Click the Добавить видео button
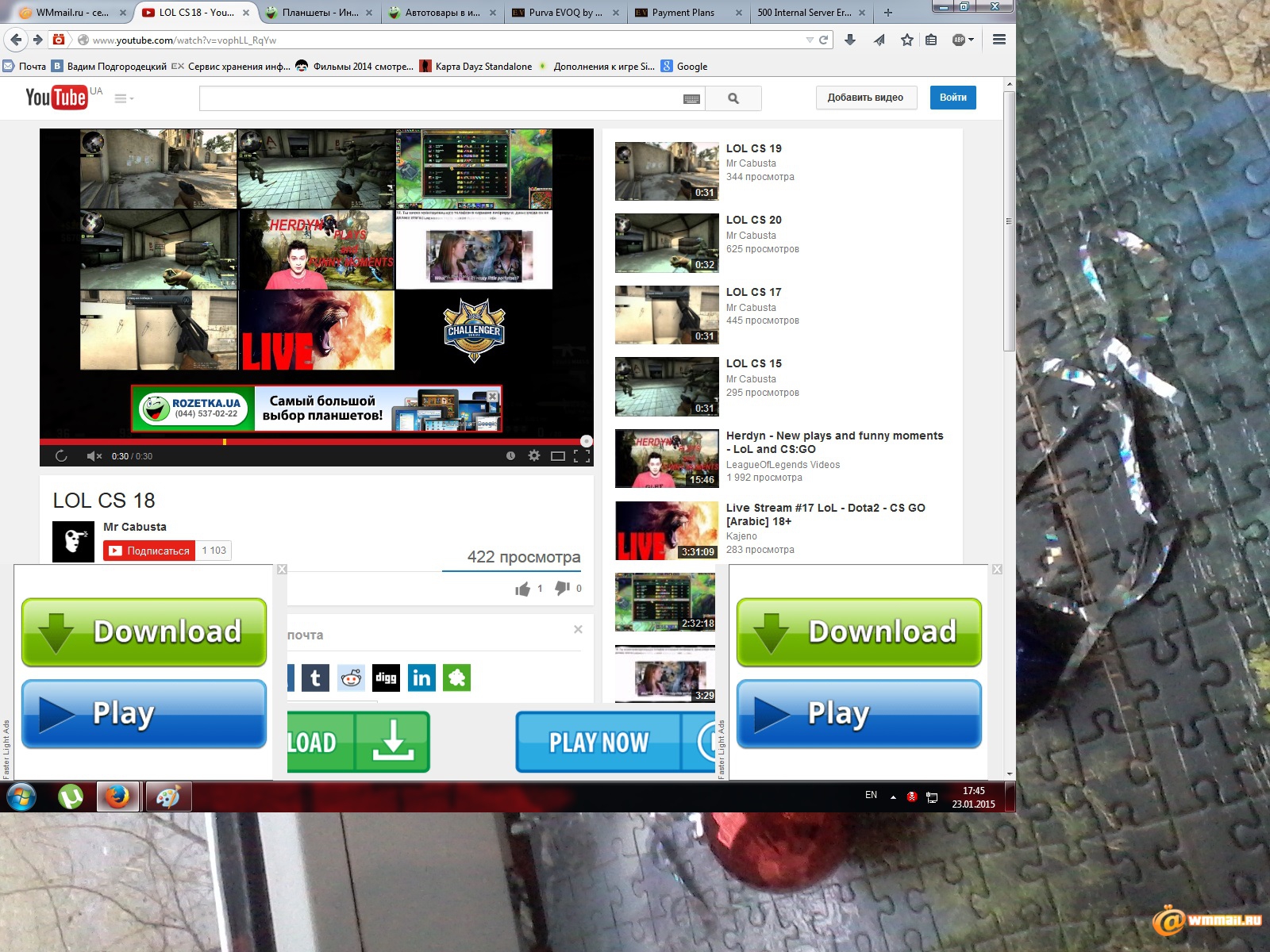The width and height of the screenshot is (1270, 952). coord(865,98)
